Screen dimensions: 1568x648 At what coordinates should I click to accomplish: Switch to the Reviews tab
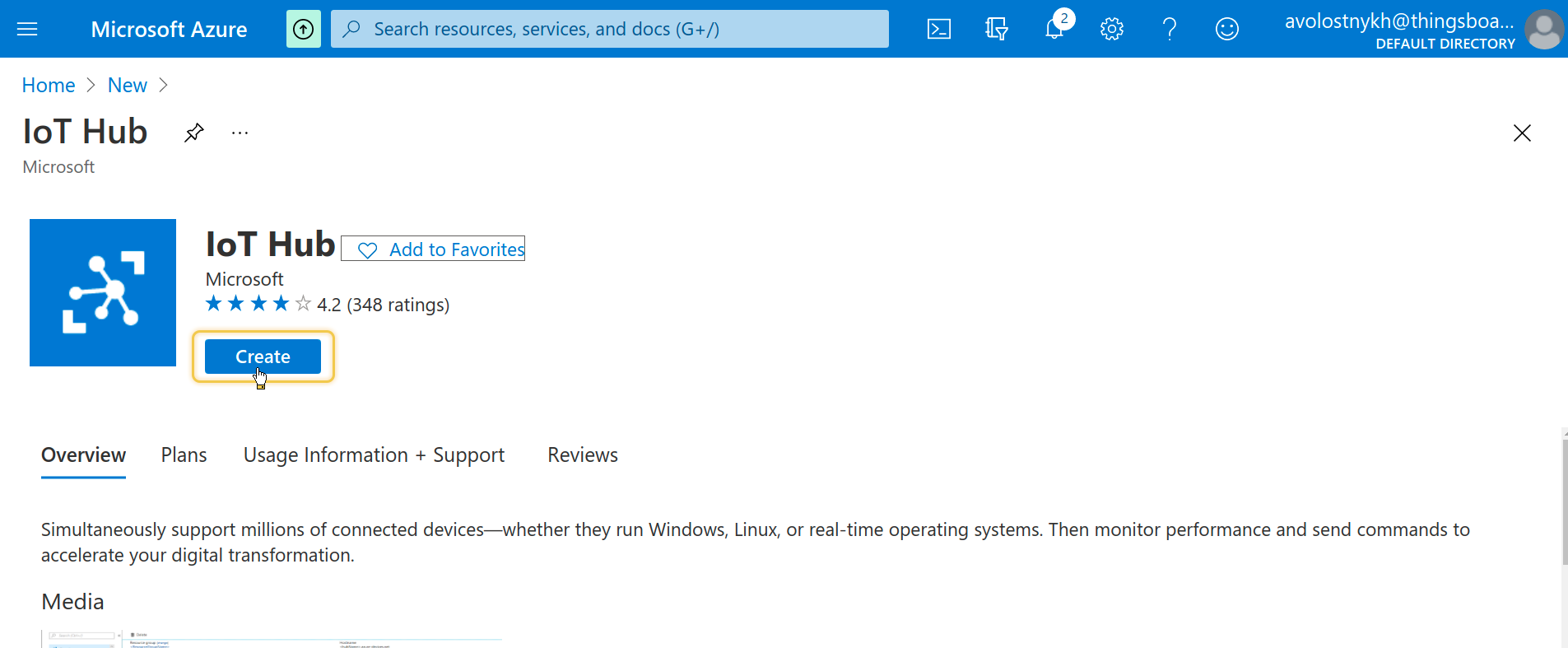[583, 455]
